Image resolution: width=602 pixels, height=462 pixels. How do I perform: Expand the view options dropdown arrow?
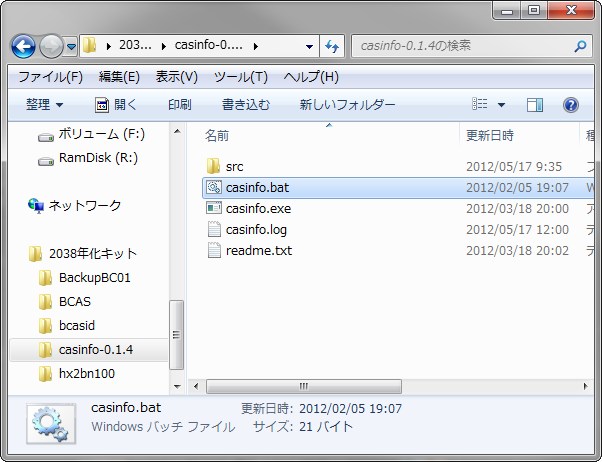click(502, 104)
